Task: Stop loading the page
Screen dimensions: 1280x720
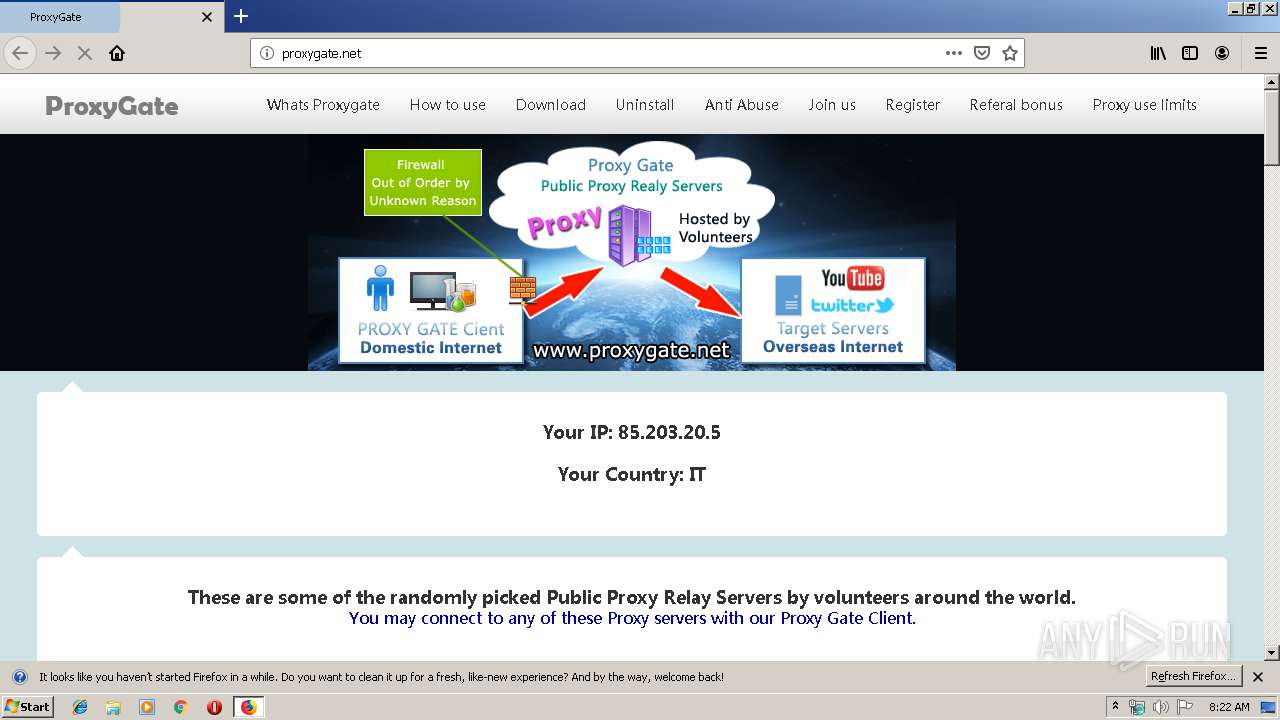Action: click(x=85, y=53)
